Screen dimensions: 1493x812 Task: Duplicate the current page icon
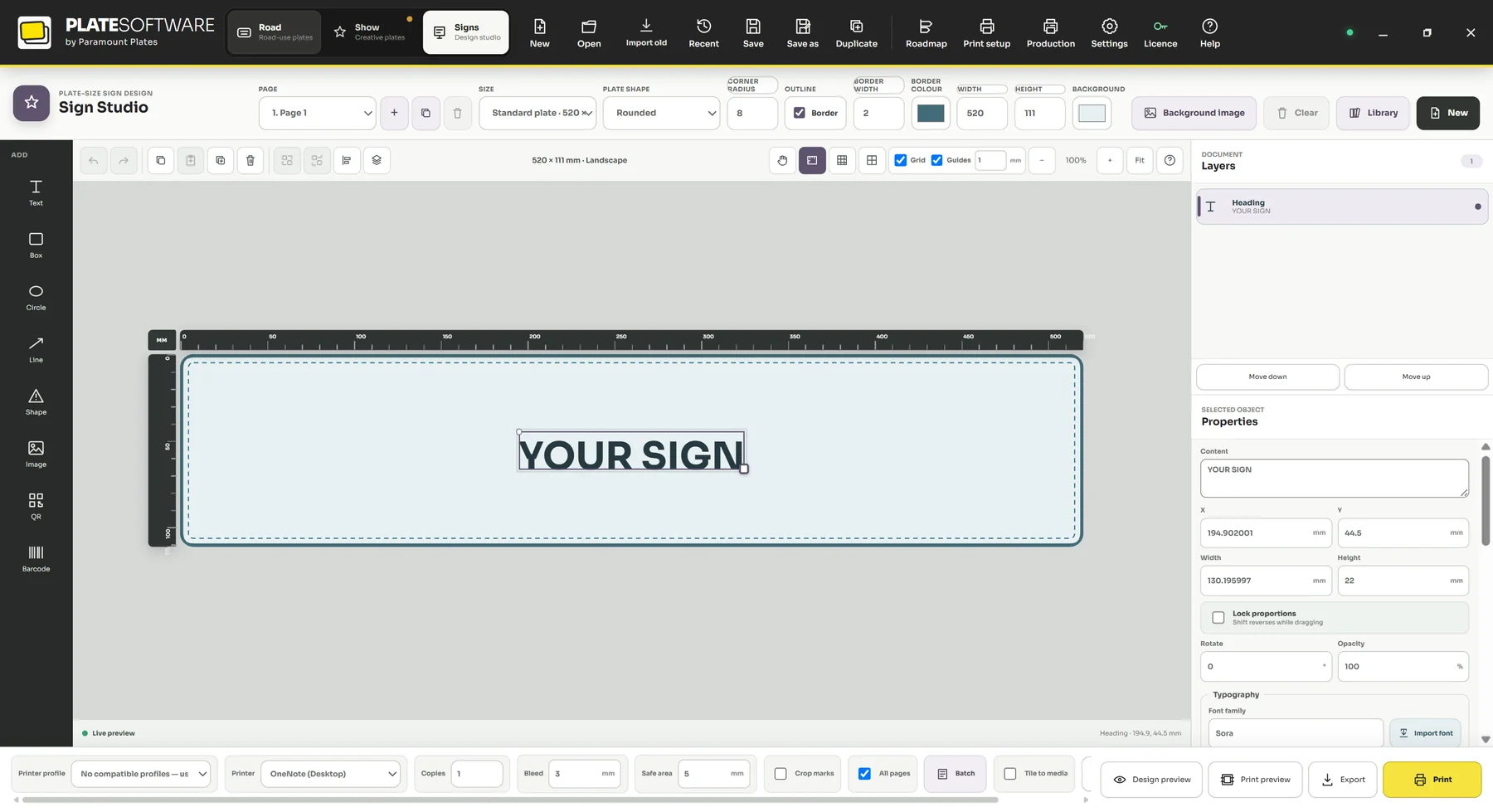426,113
